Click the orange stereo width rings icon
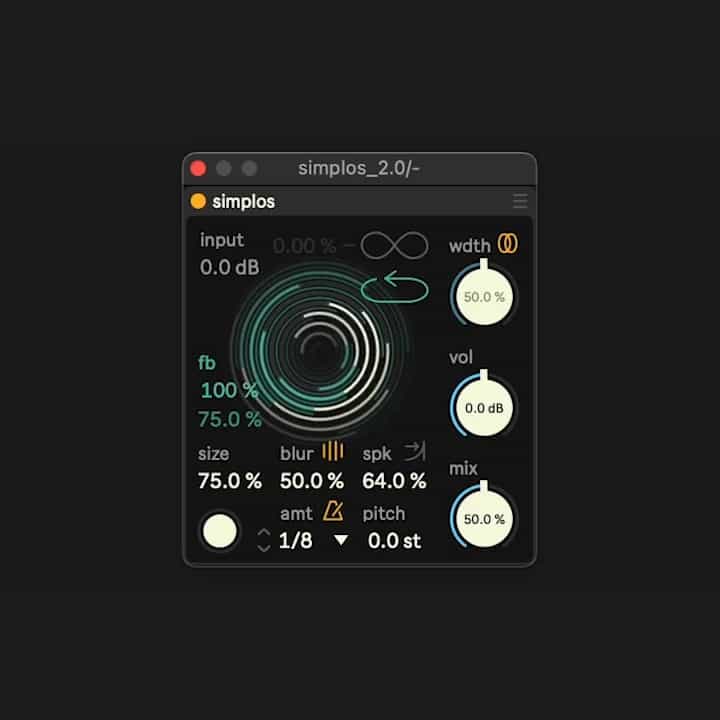Viewport: 720px width, 720px height. (509, 245)
